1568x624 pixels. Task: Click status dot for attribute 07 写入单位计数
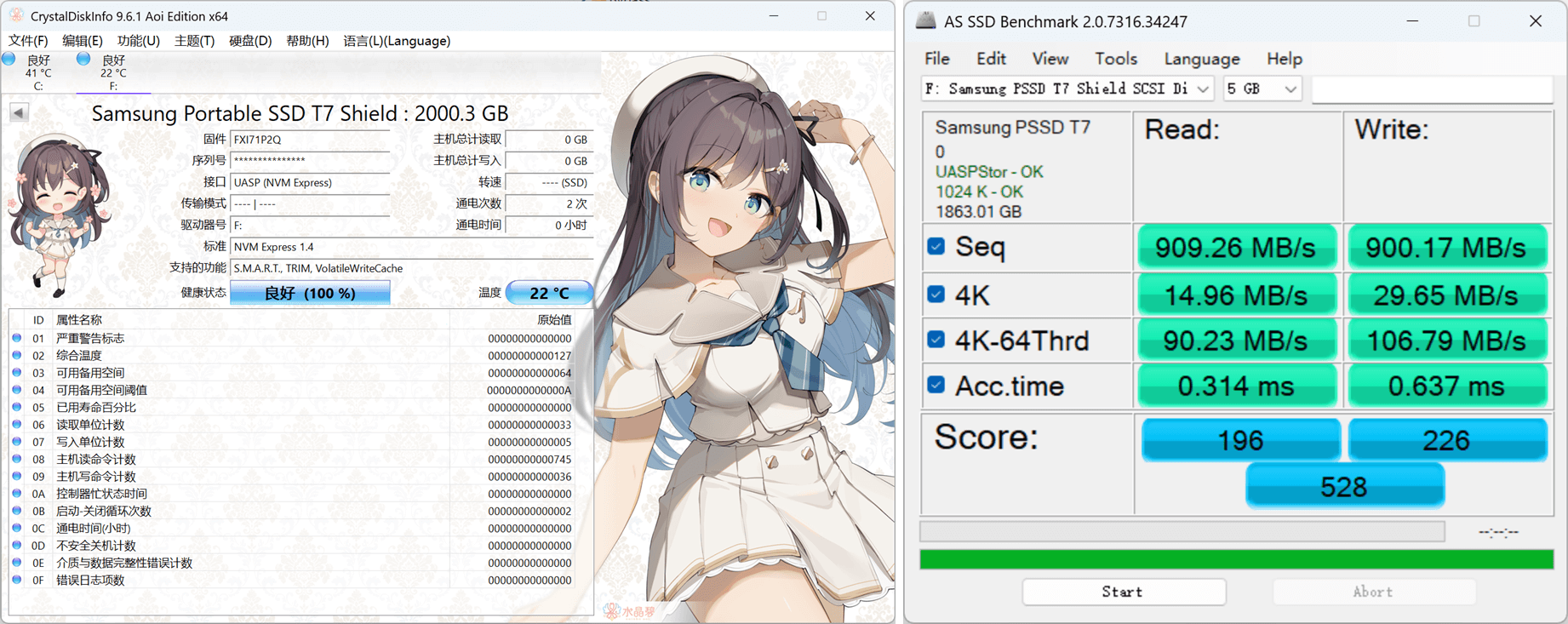coord(17,442)
